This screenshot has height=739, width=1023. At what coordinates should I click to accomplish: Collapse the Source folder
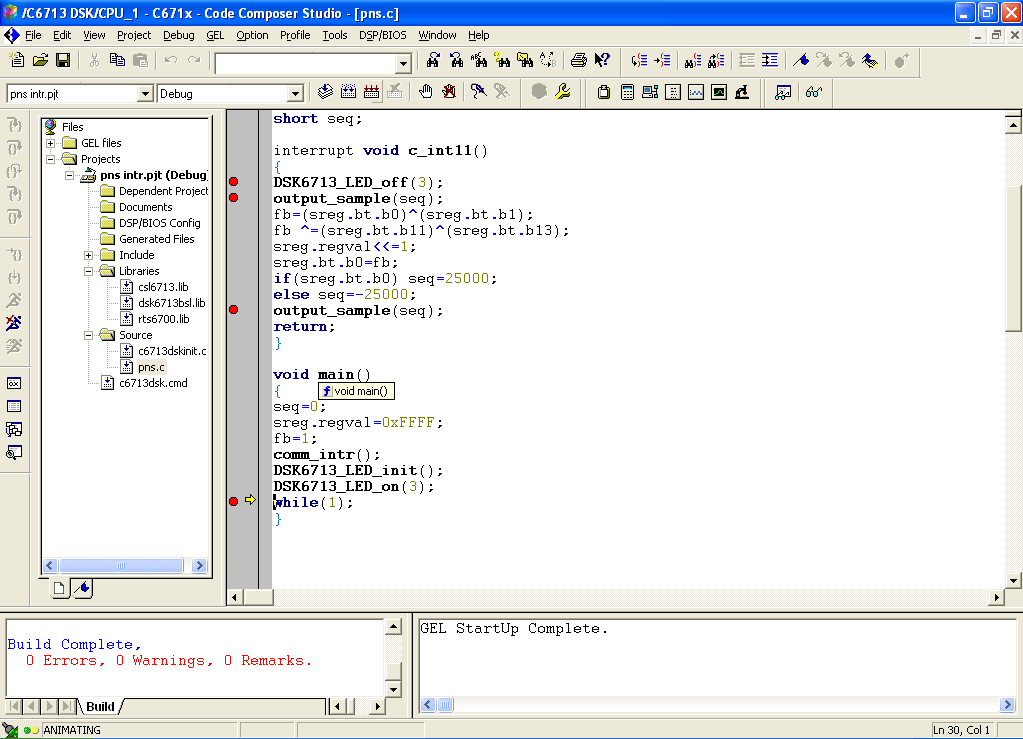[x=88, y=335]
